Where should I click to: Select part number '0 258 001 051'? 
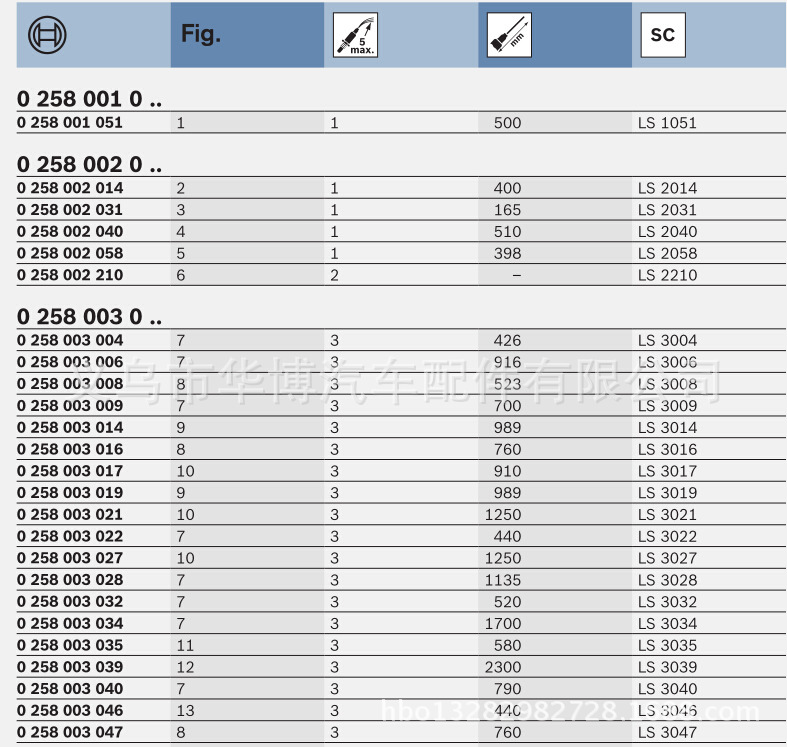click(70, 122)
